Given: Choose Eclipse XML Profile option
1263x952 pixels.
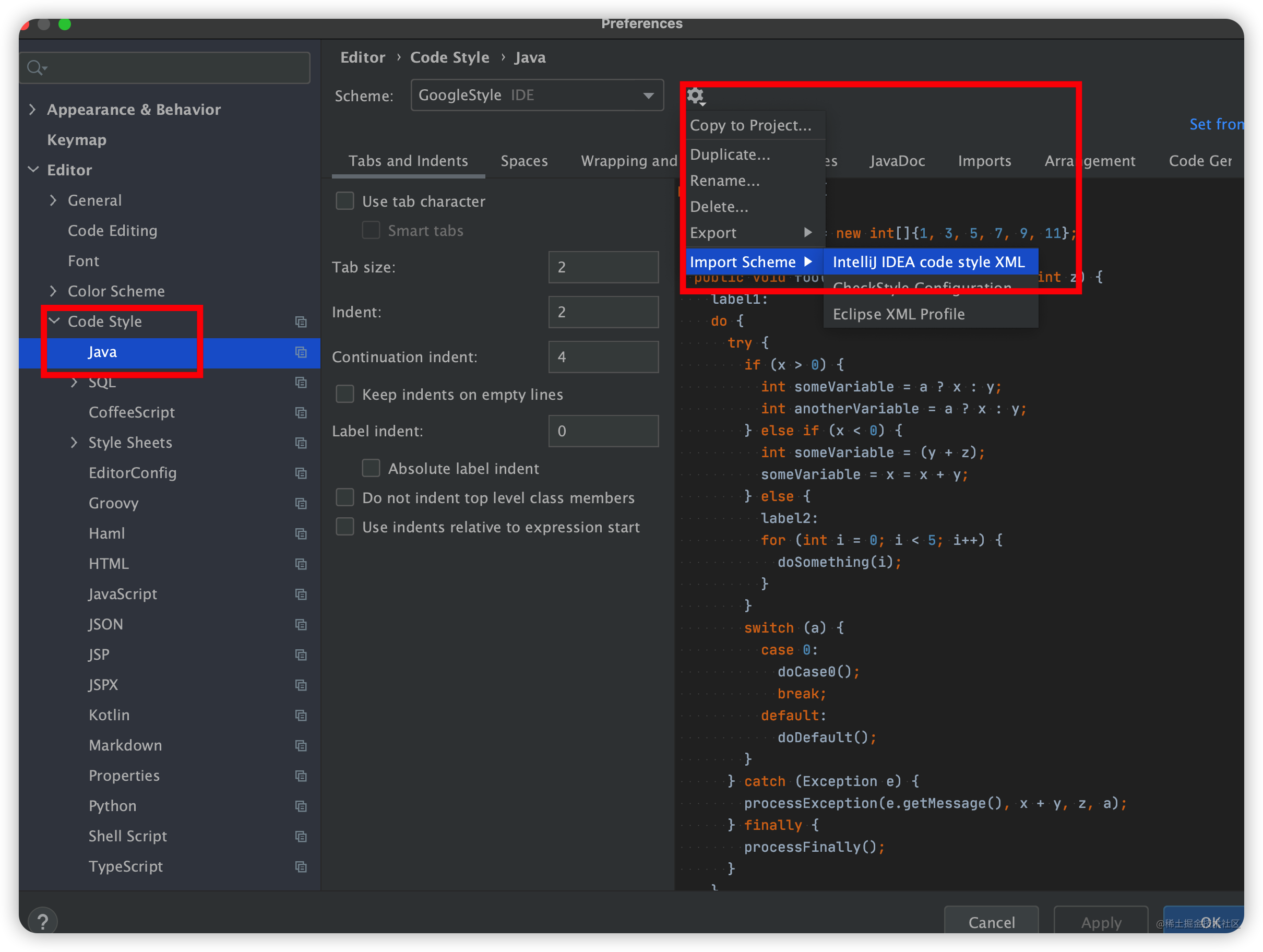Looking at the screenshot, I should [898, 315].
